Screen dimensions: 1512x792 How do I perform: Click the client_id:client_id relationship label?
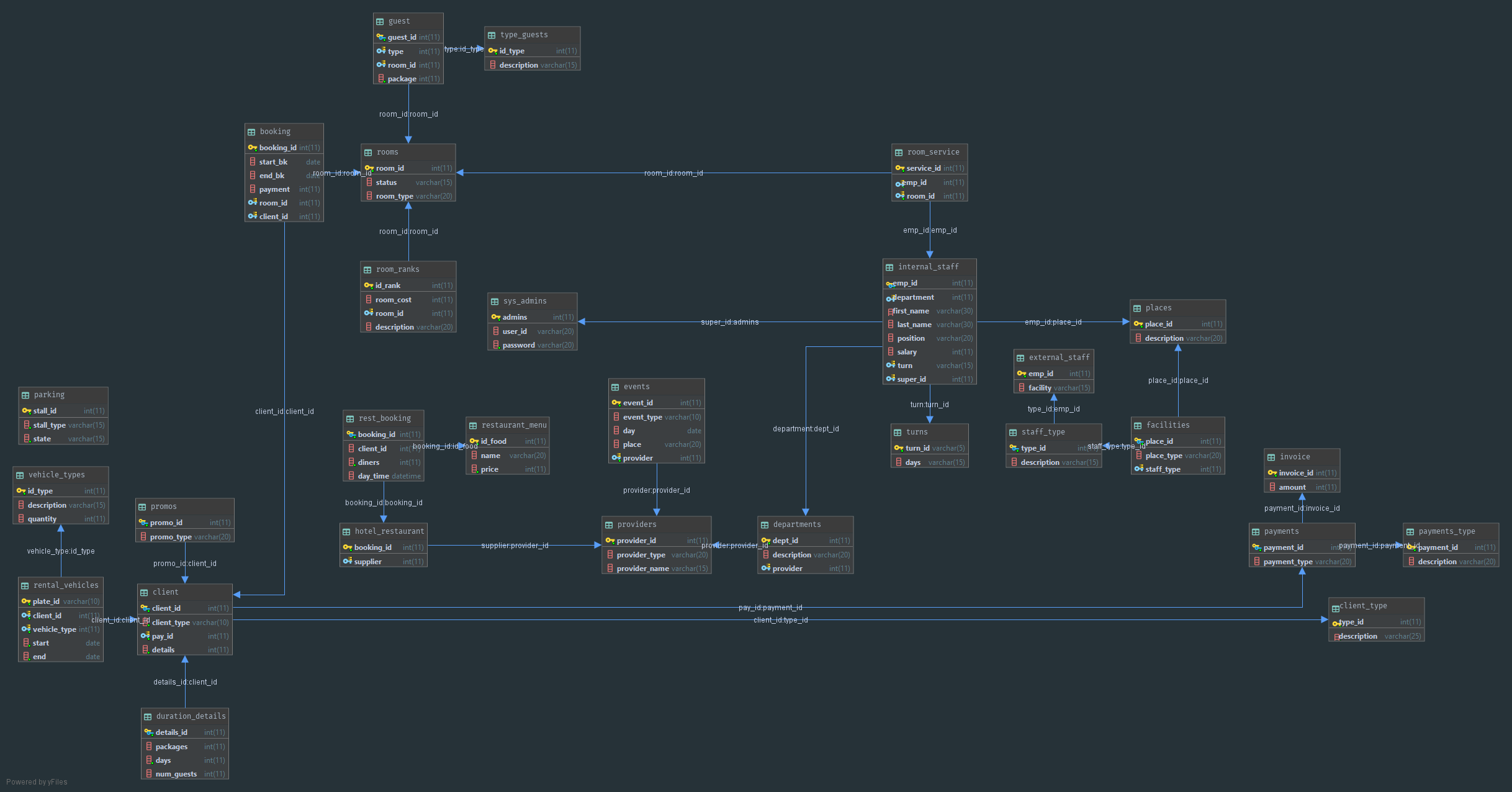click(x=284, y=412)
